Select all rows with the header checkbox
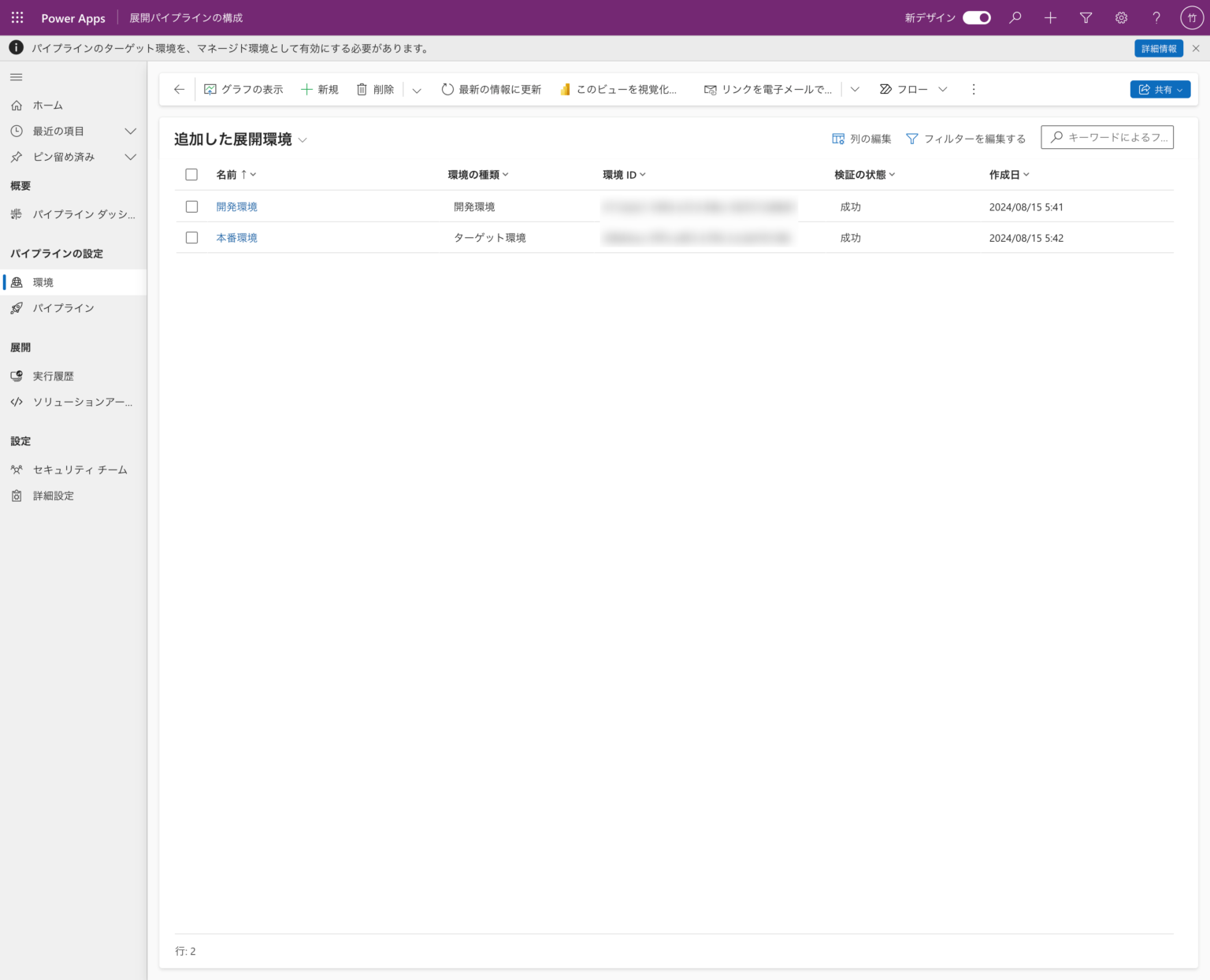Image resolution: width=1210 pixels, height=980 pixels. point(191,174)
